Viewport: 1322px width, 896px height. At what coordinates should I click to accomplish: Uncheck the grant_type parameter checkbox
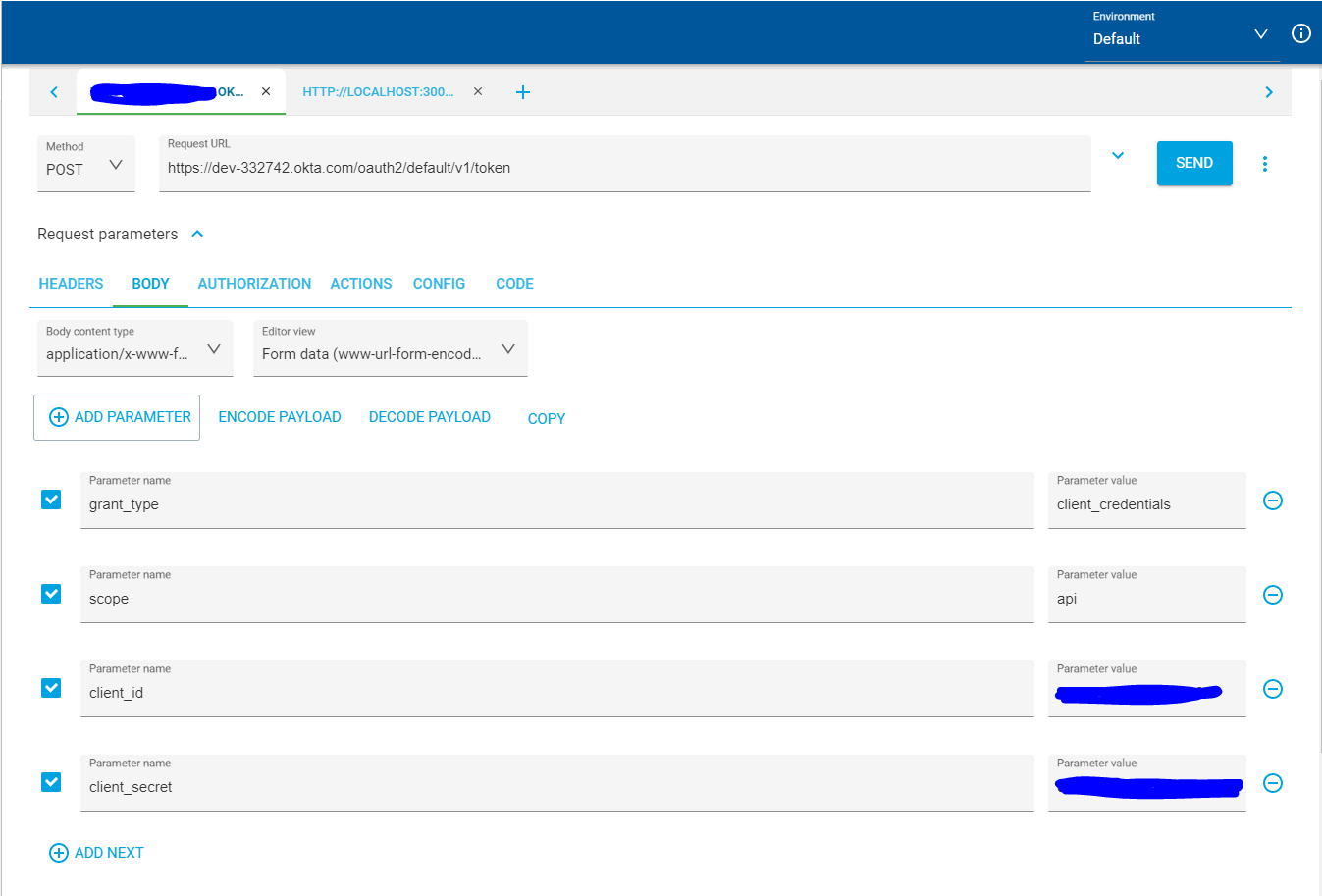pos(51,500)
